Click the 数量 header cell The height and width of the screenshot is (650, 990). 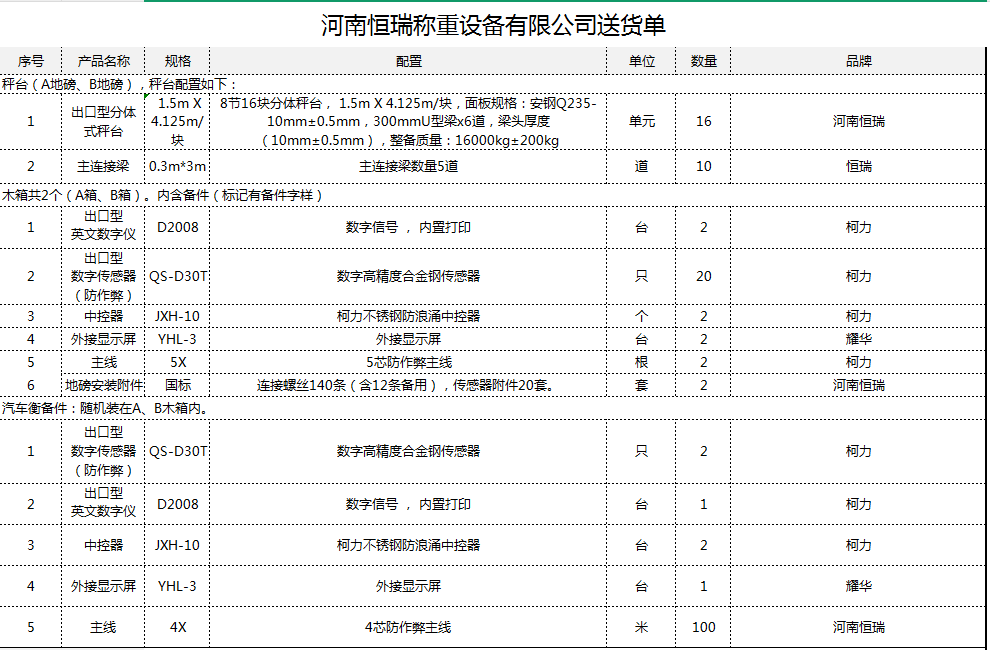[704, 61]
